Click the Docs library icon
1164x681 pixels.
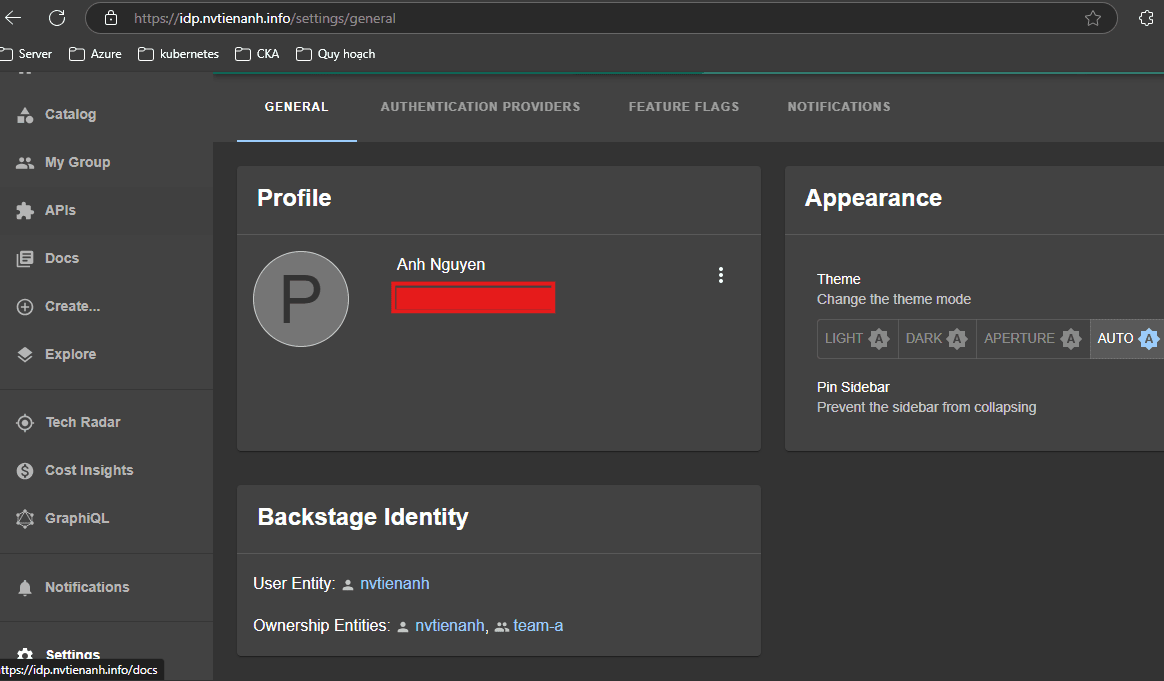(x=25, y=259)
